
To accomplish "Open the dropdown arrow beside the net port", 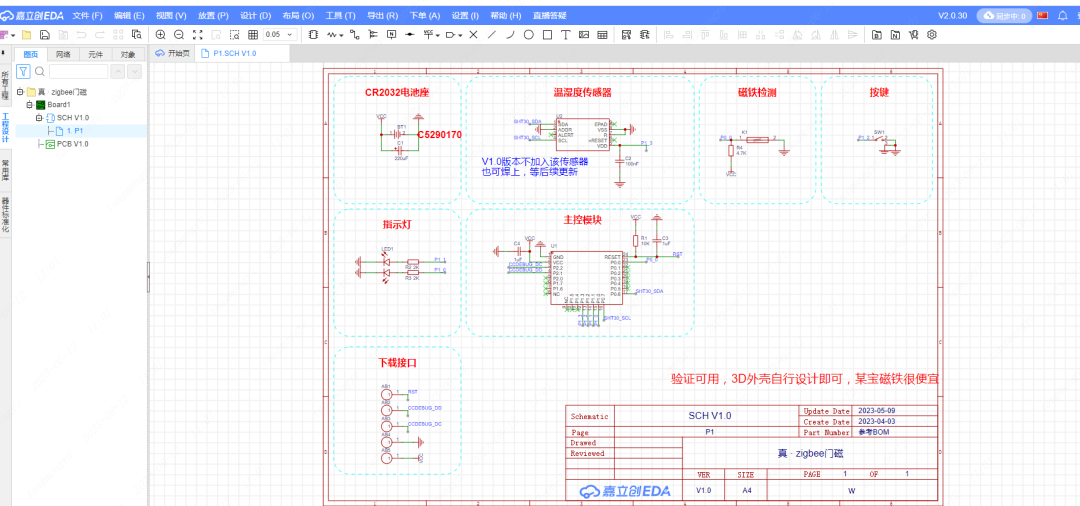I will pyautogui.click(x=460, y=35).
